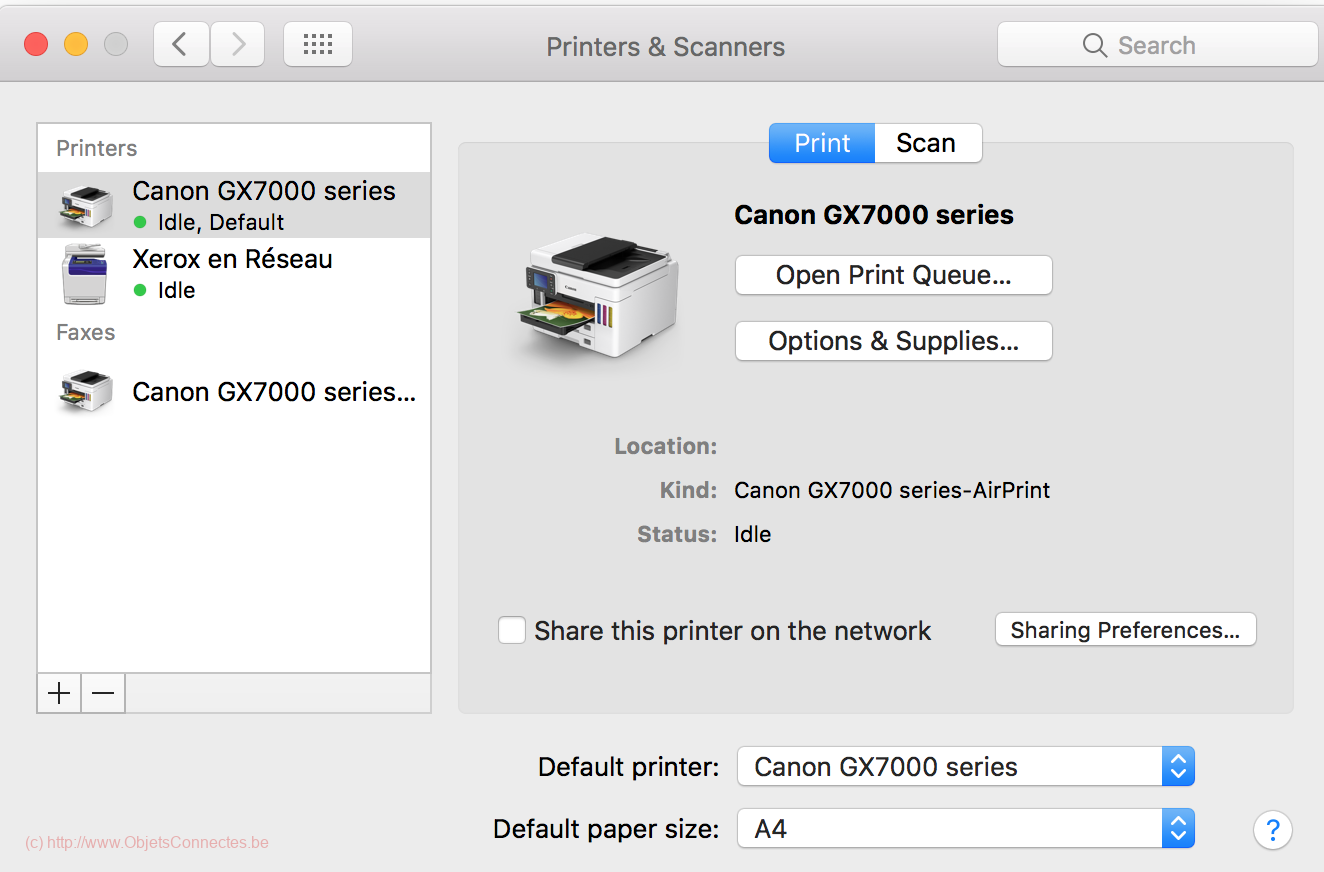Click Options & Supplies button
This screenshot has height=872, width=1324.
coord(894,341)
